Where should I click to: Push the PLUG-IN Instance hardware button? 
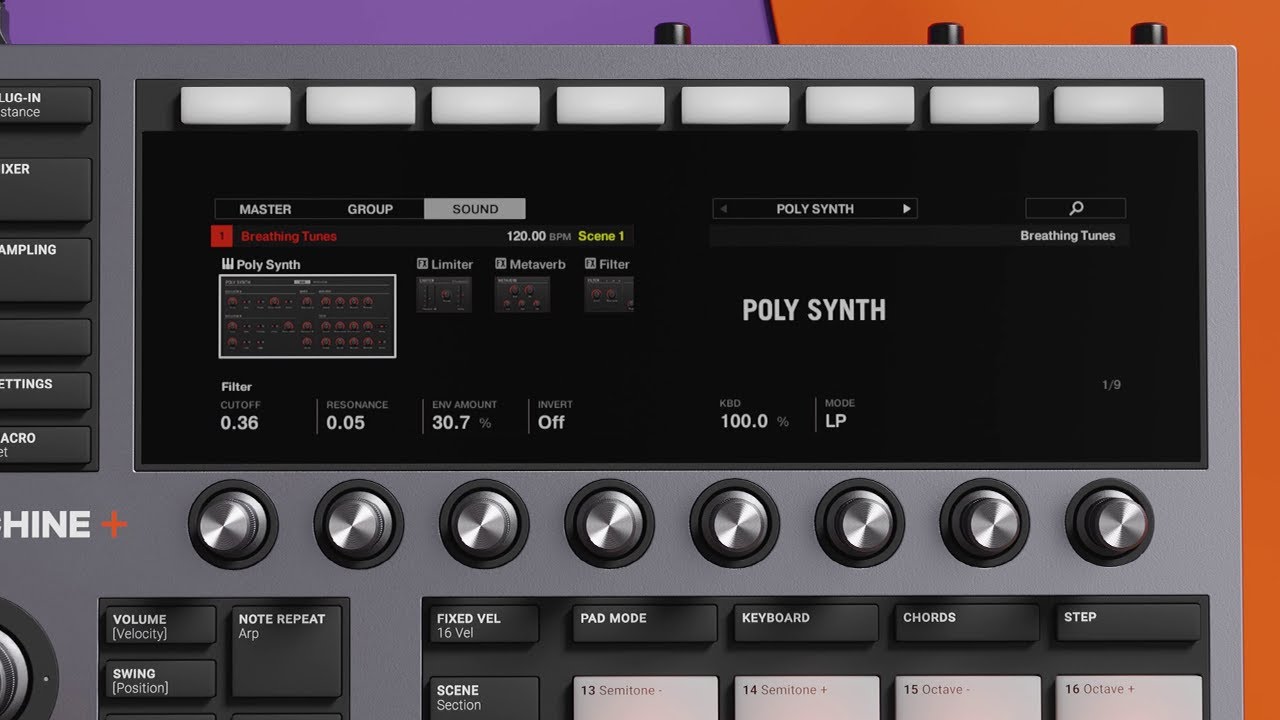coord(45,105)
